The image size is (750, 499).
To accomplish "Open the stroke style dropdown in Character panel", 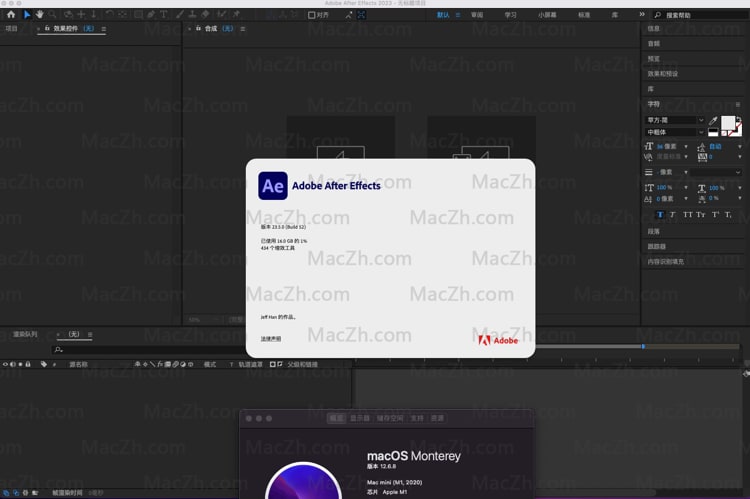I will coord(716,172).
